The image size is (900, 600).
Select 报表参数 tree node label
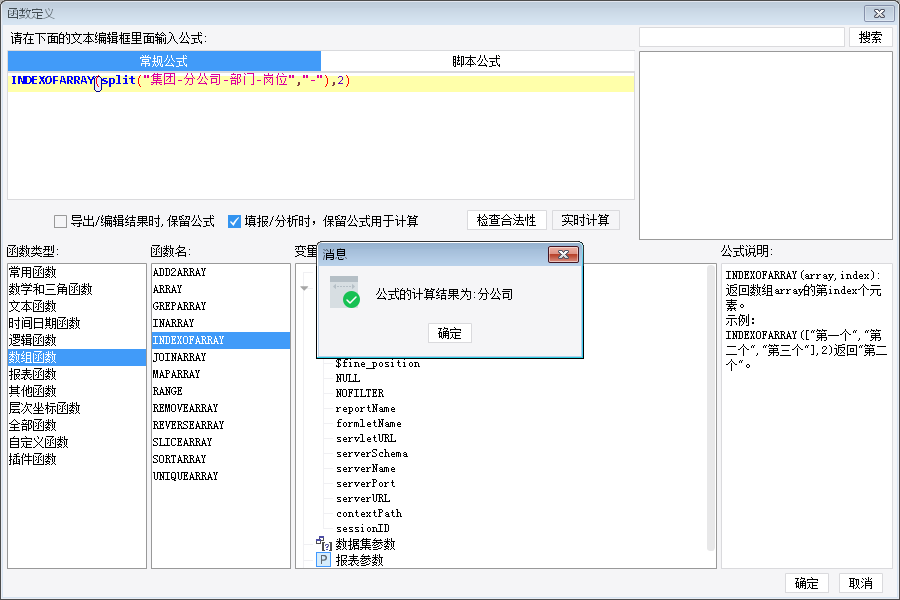click(359, 560)
